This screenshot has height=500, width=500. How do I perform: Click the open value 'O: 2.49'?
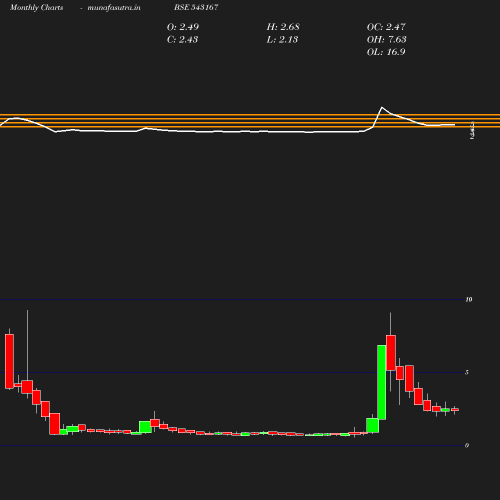tap(183, 27)
